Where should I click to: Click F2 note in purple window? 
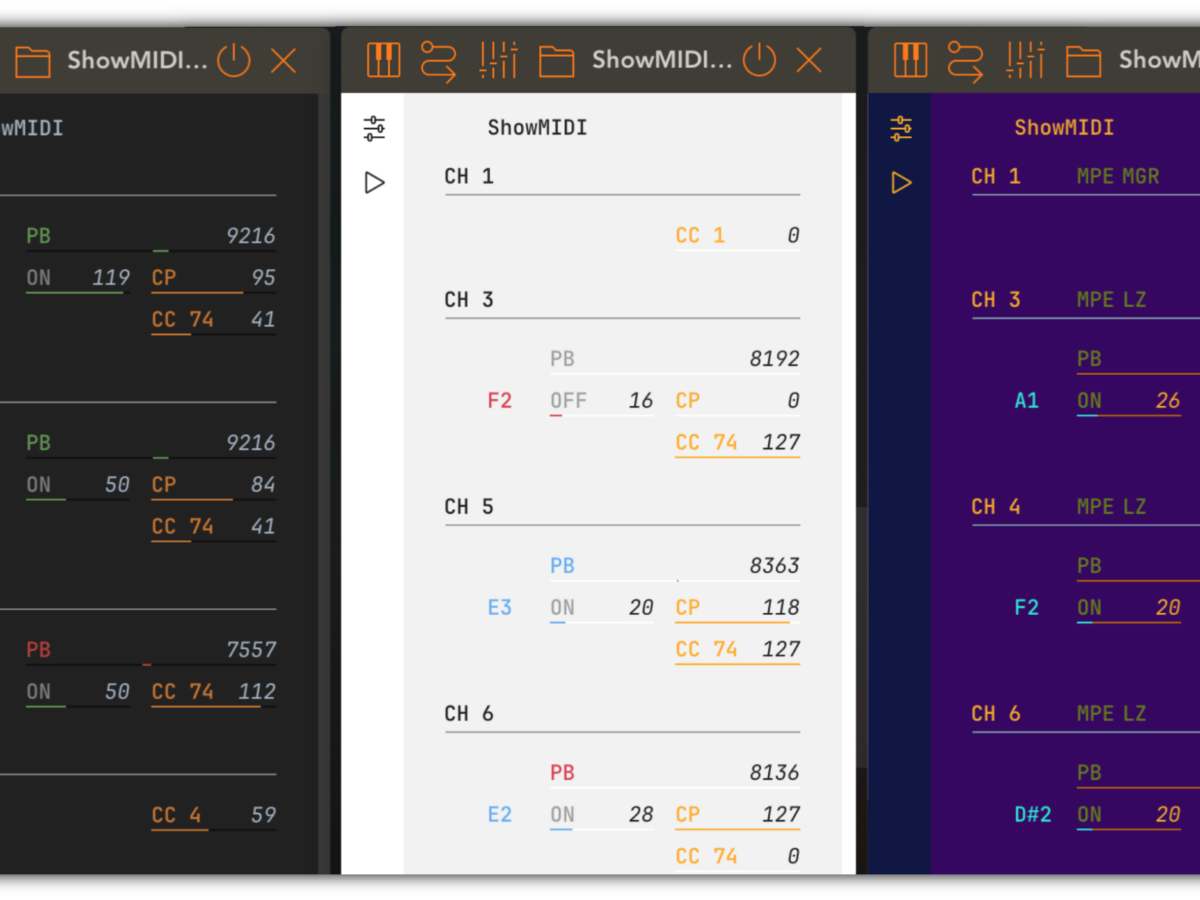1027,608
